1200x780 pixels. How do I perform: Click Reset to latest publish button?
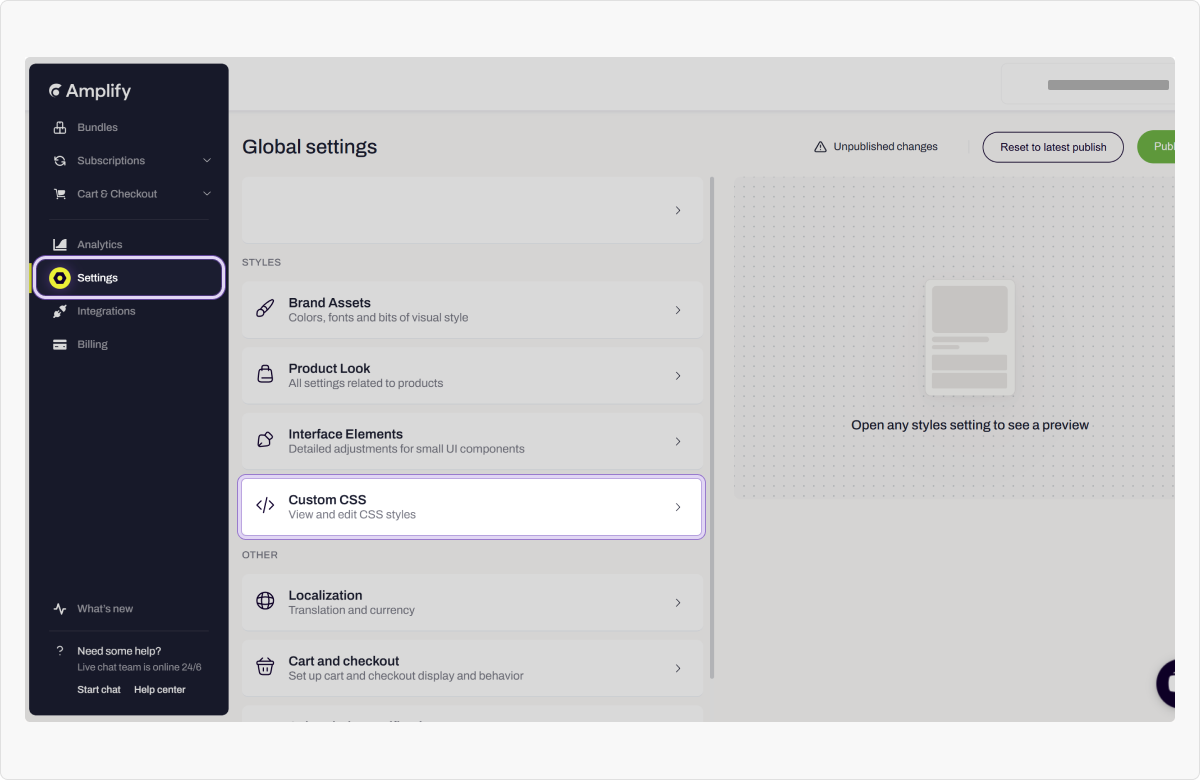pos(1053,147)
